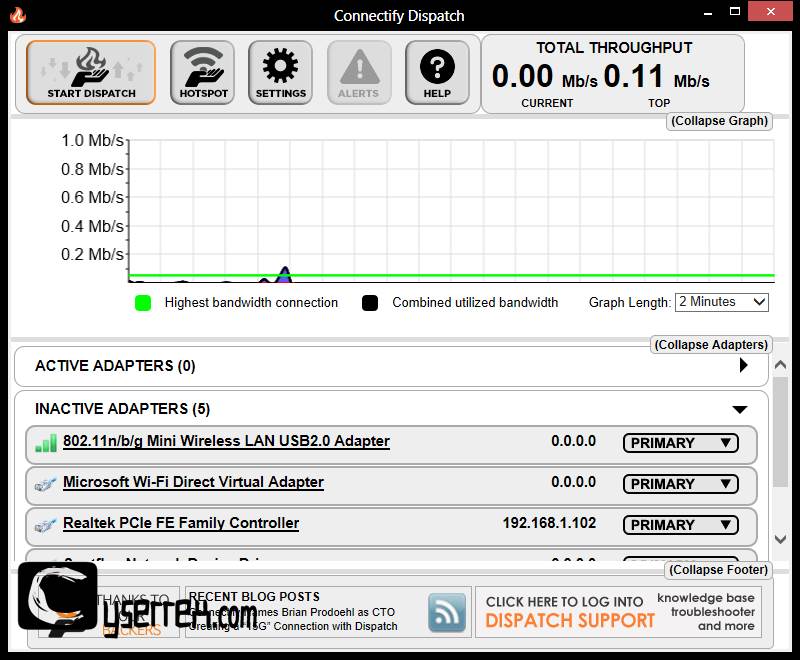
Task: Click the Dispatch Support login banner
Action: click(618, 612)
